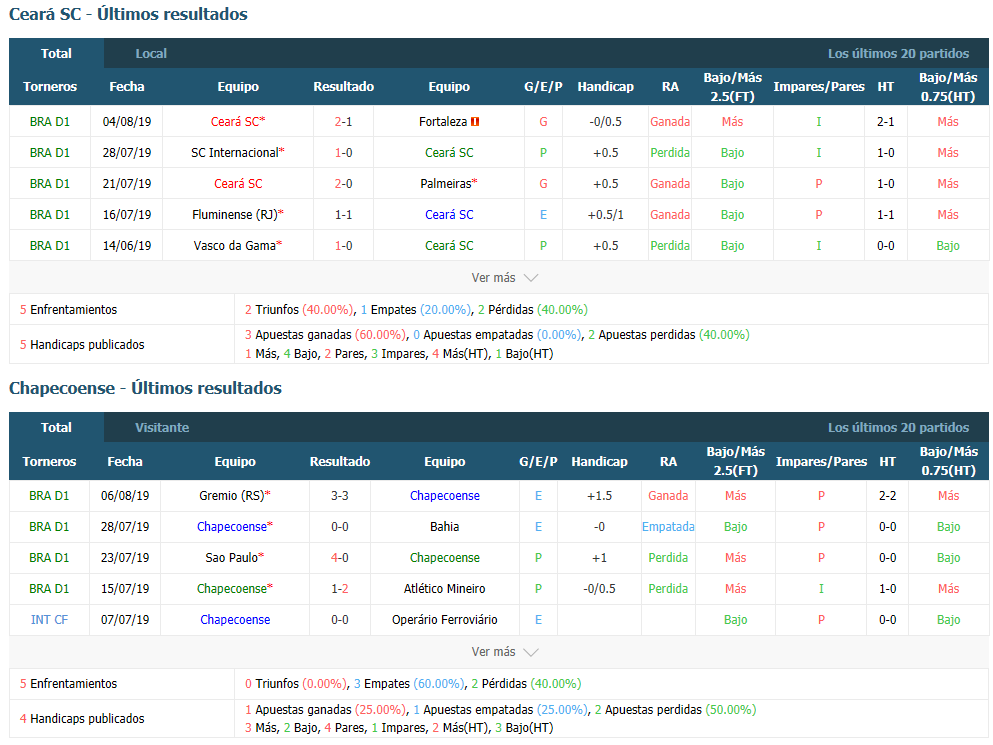The image size is (993, 745).
Task: Open the 4-0 result of Sao Paulo match
Action: [339, 557]
